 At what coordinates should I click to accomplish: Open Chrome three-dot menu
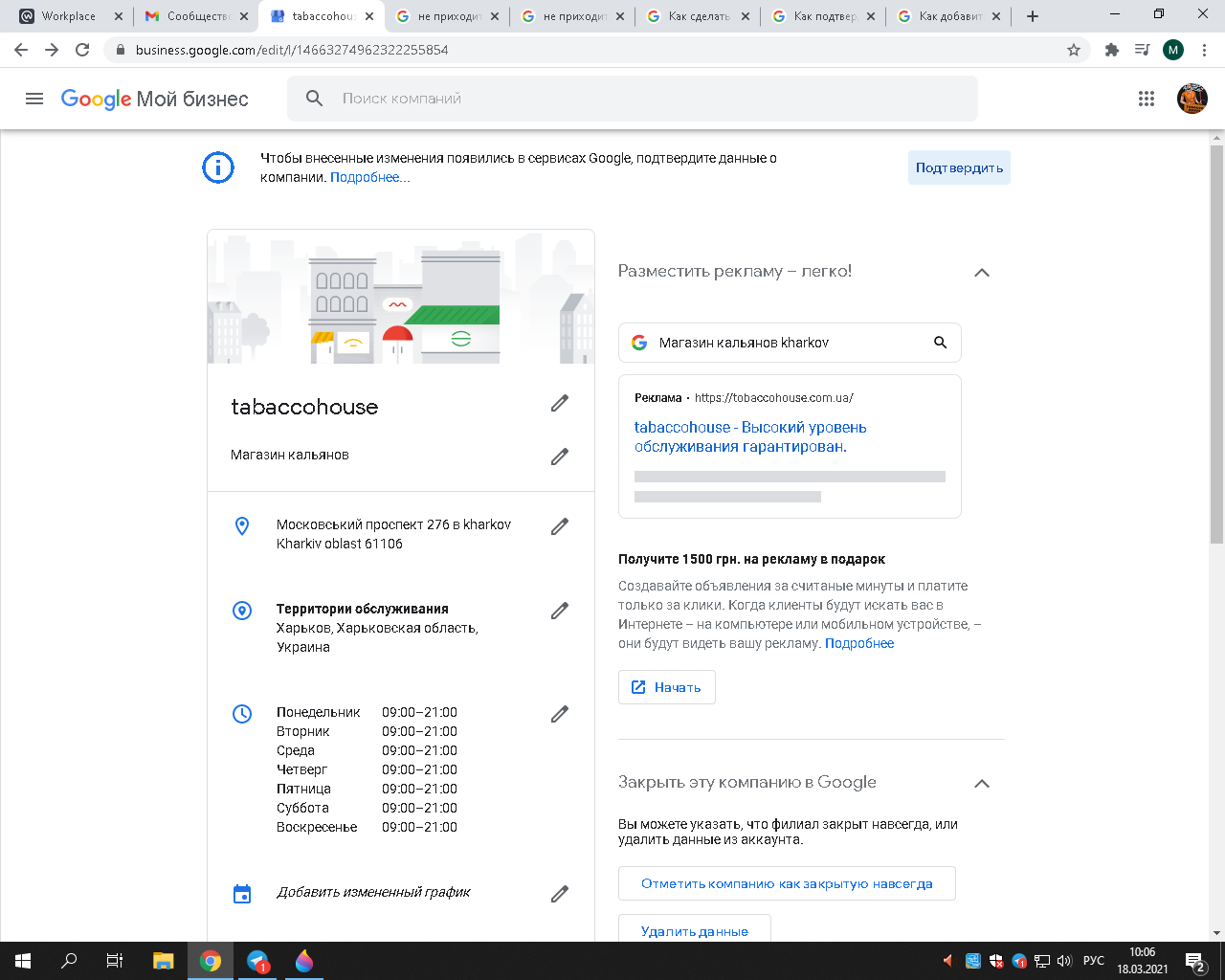pyautogui.click(x=1204, y=50)
